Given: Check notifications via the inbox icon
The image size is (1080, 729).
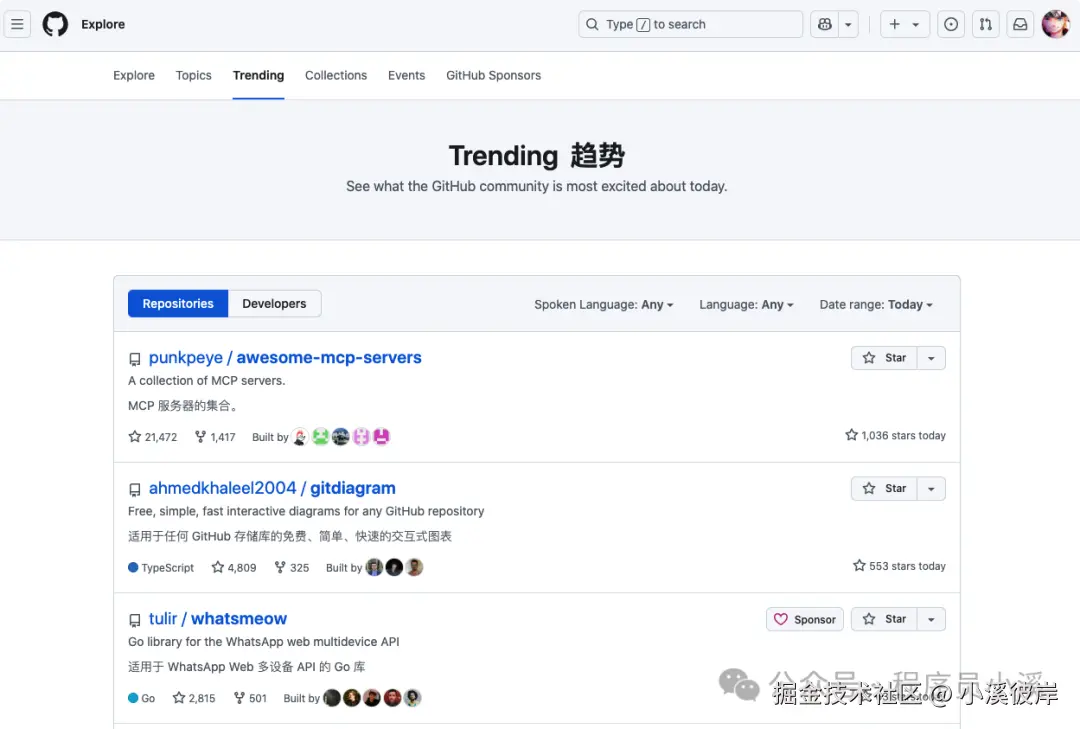Looking at the screenshot, I should (x=1020, y=24).
